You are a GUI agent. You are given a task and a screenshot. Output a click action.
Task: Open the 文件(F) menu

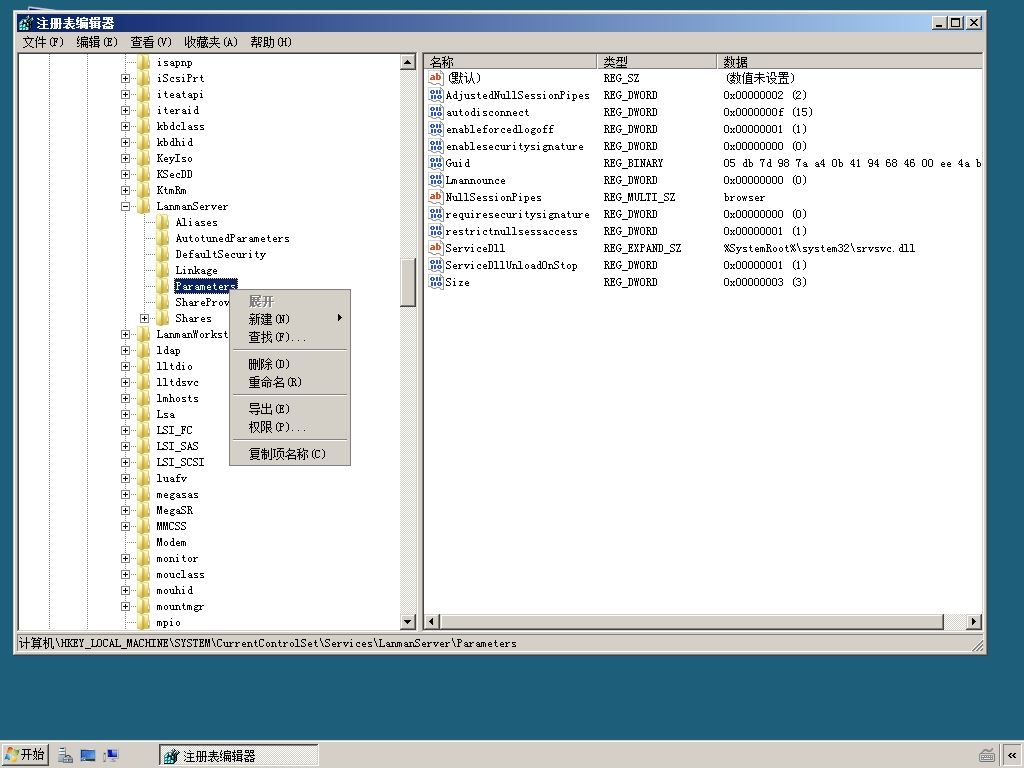(x=42, y=42)
